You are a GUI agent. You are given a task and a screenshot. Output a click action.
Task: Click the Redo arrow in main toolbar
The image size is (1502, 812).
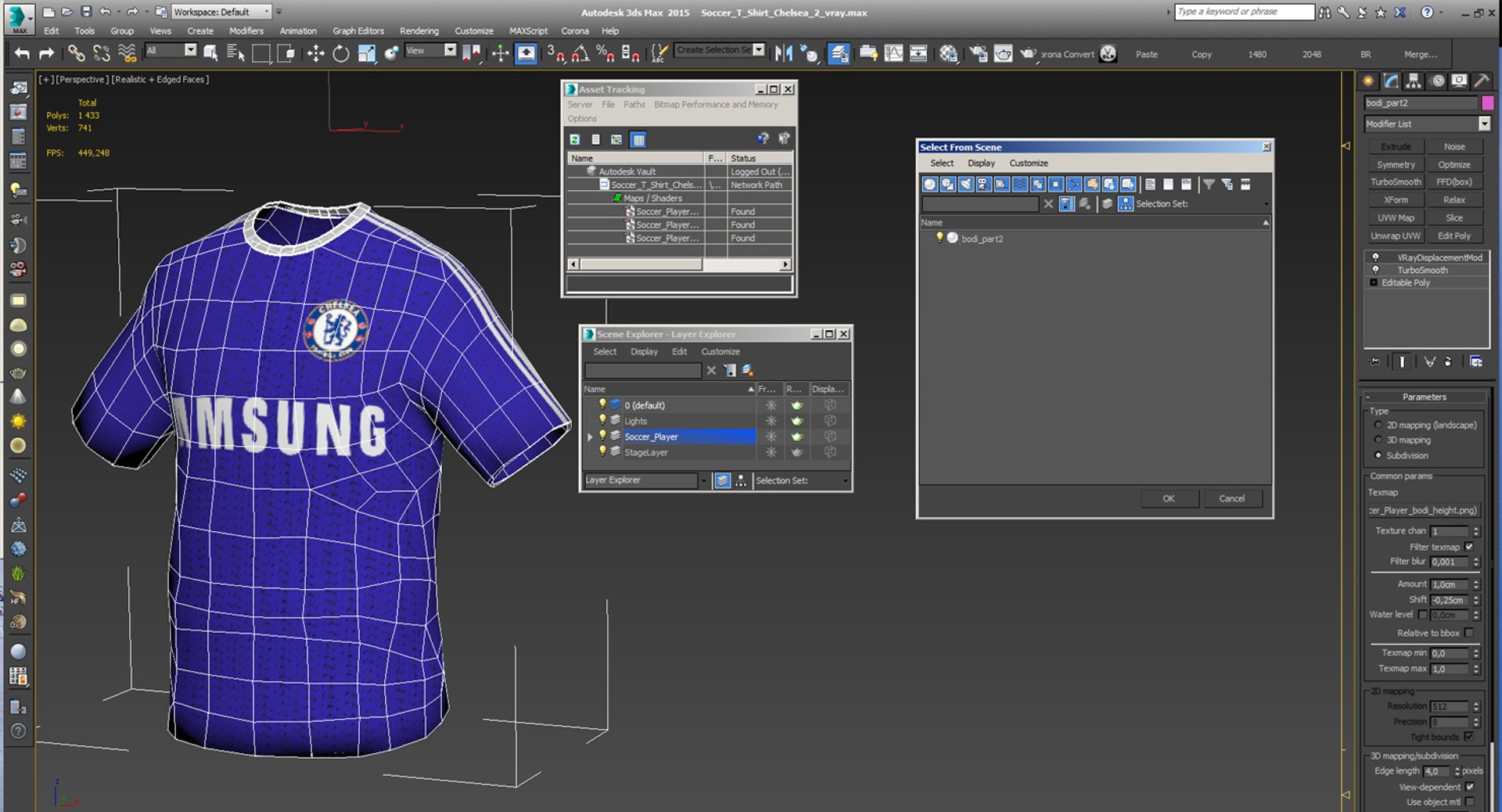click(x=46, y=53)
